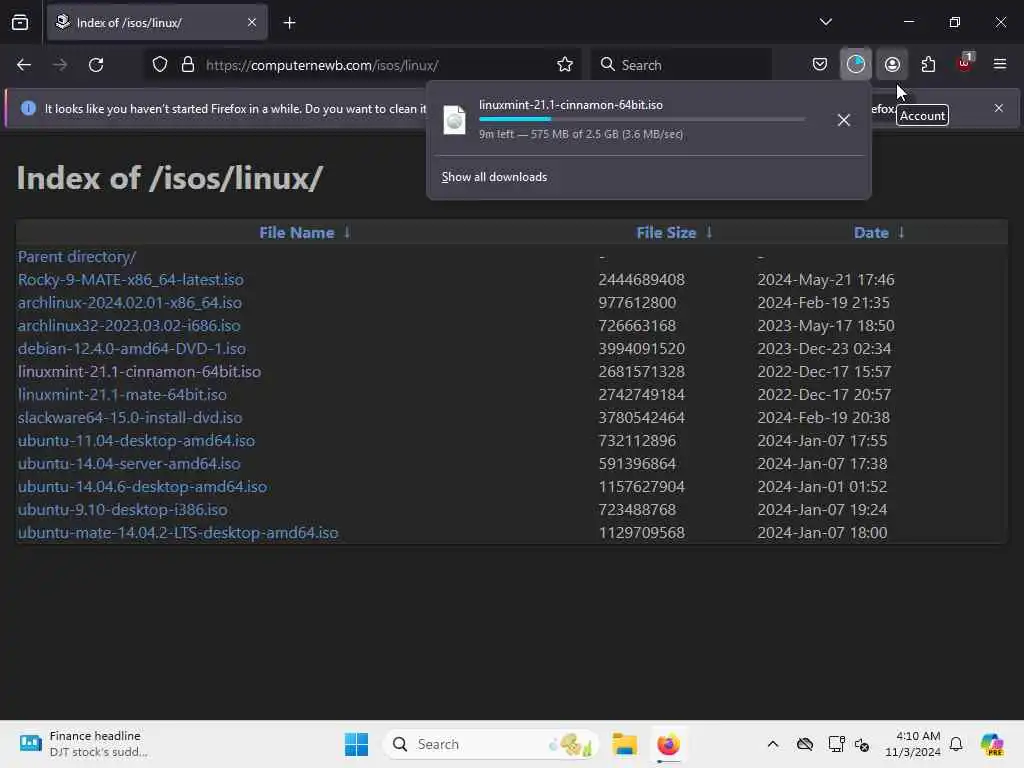Show site security padlock details
1024x768 pixels.
(188, 65)
